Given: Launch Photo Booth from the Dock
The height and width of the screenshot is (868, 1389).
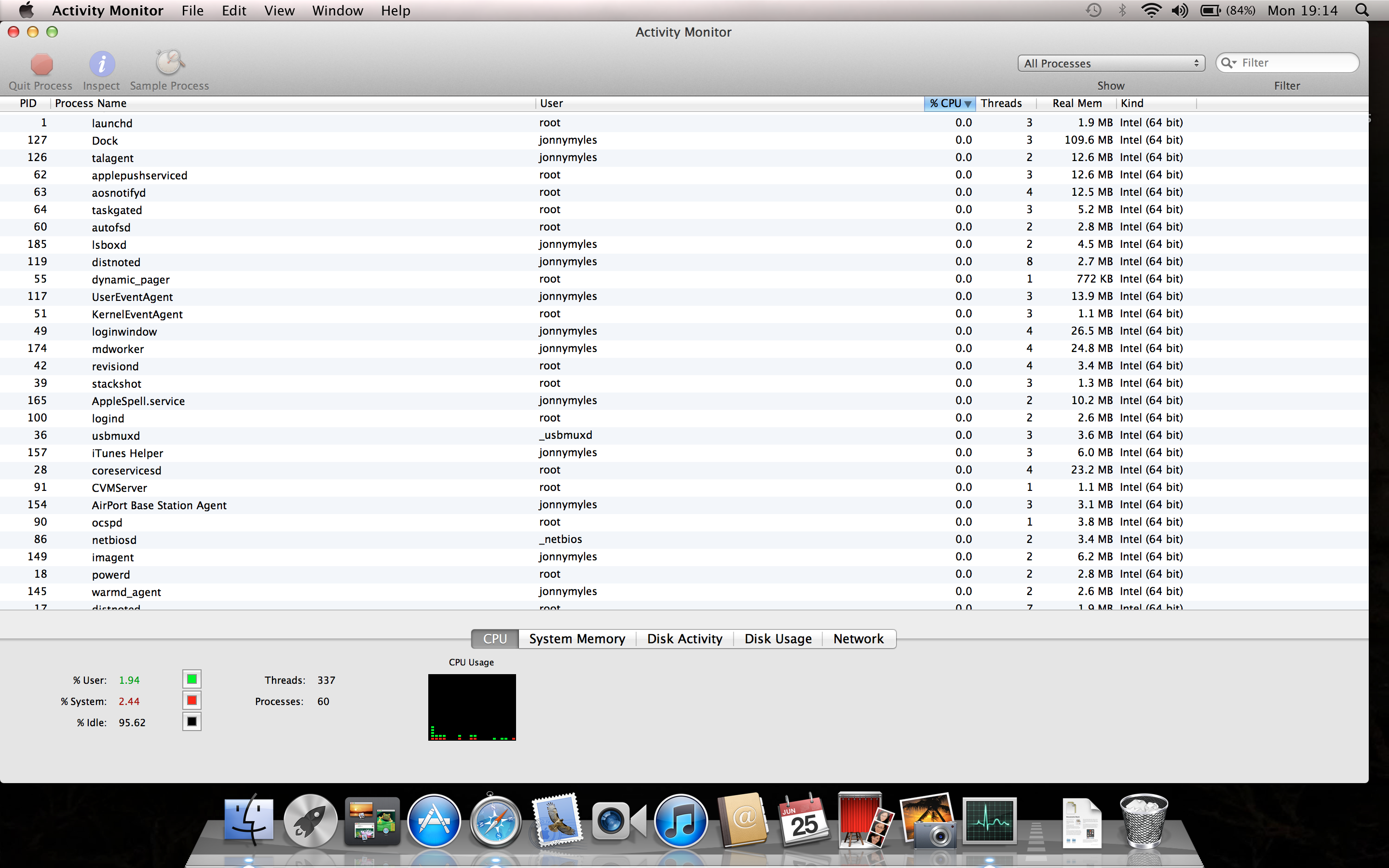Looking at the screenshot, I should pos(866,821).
